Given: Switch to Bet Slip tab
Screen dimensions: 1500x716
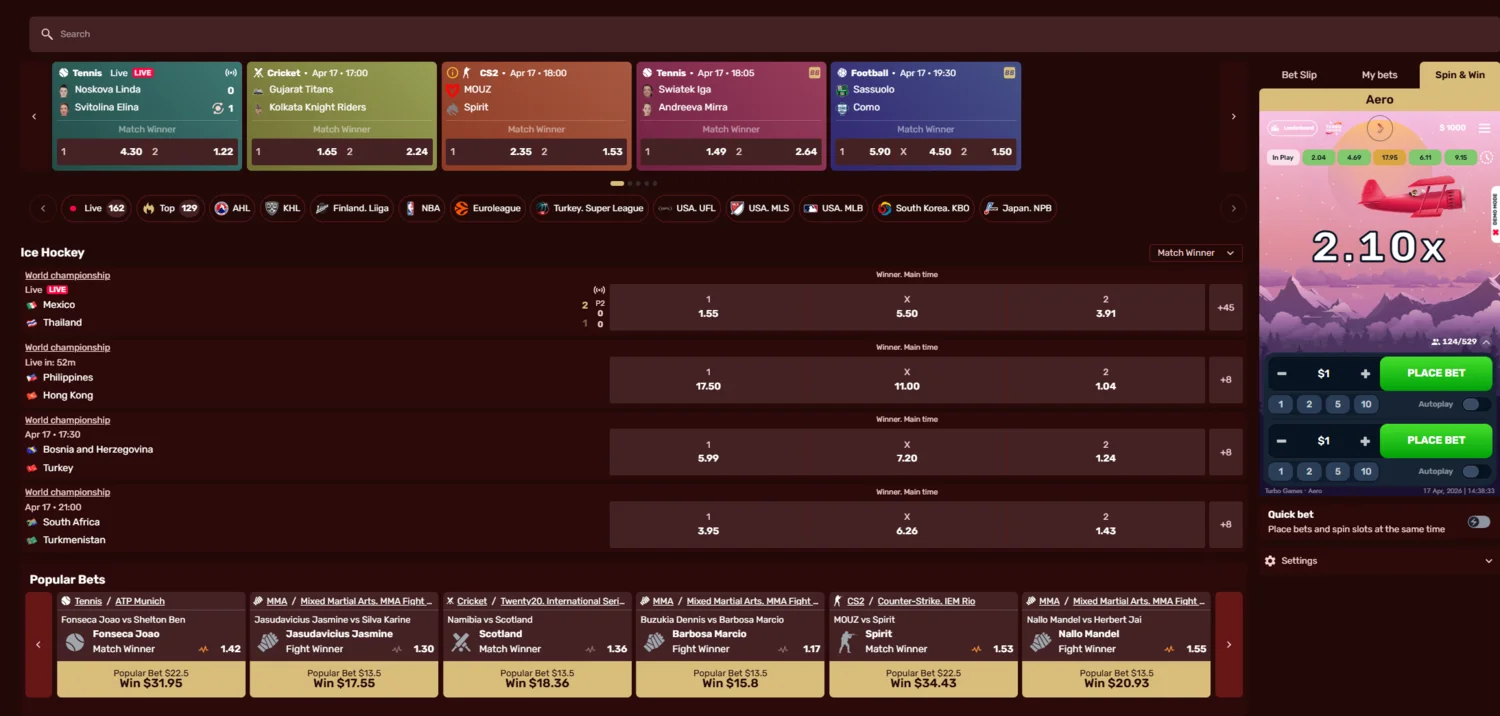Looking at the screenshot, I should point(1299,75).
